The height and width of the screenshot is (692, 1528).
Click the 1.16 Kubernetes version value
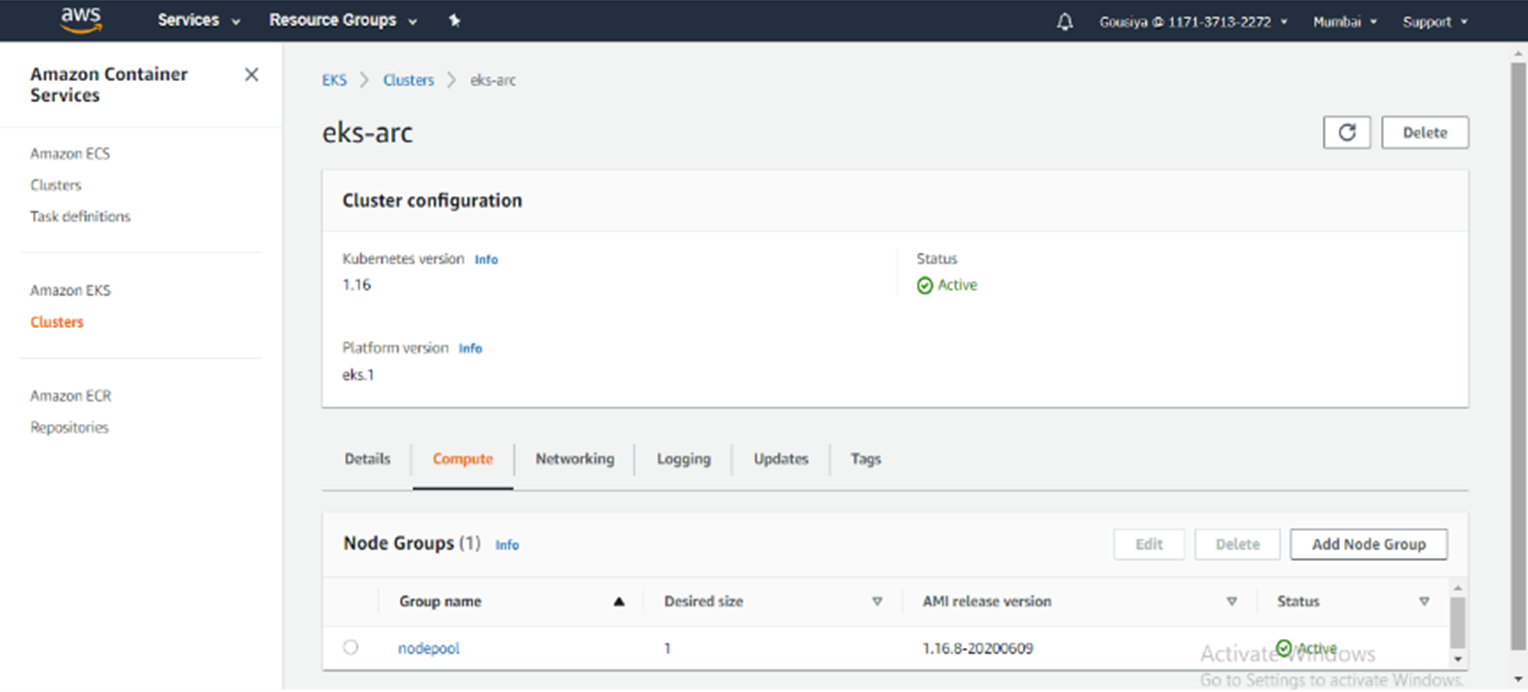(x=356, y=285)
